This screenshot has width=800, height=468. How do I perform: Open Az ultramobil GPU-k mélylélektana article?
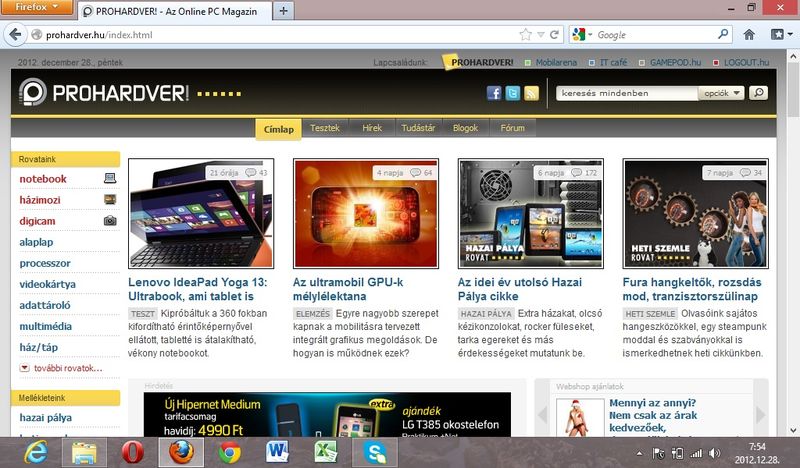pyautogui.click(x=348, y=289)
